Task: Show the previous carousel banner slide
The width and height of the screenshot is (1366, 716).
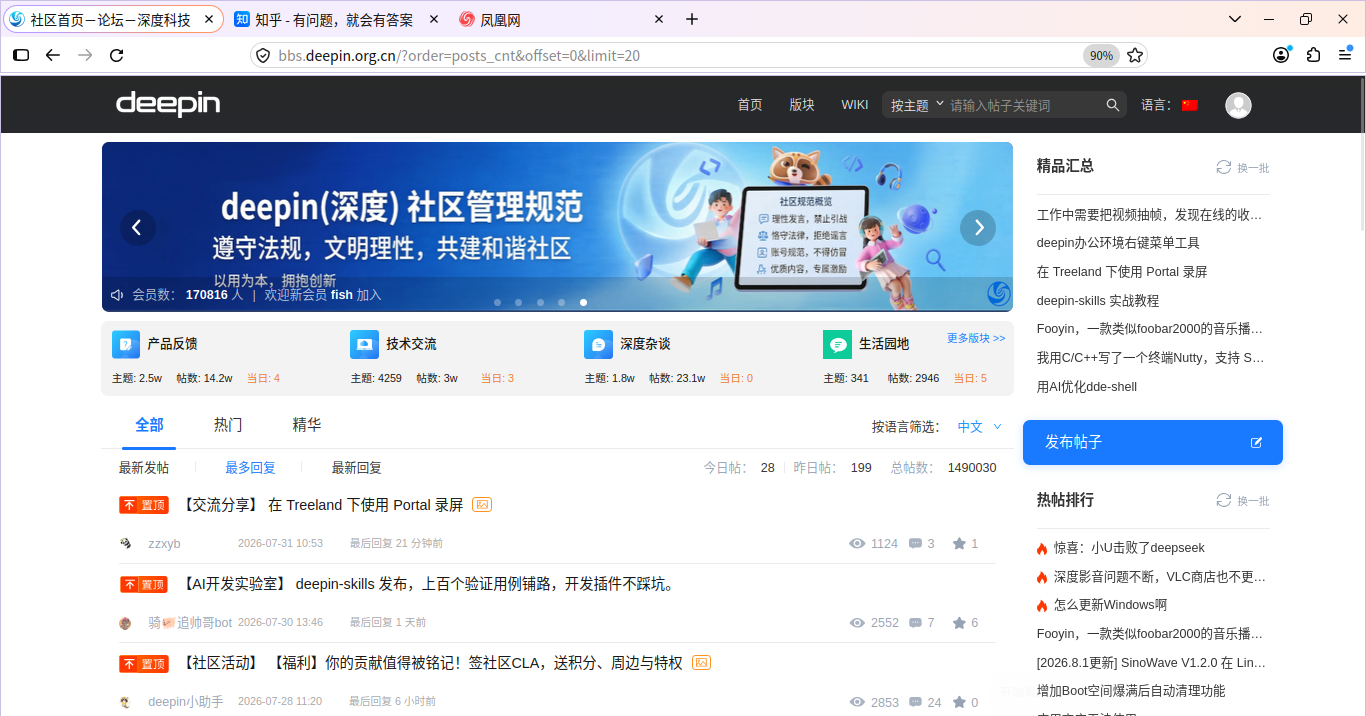Action: tap(137, 228)
